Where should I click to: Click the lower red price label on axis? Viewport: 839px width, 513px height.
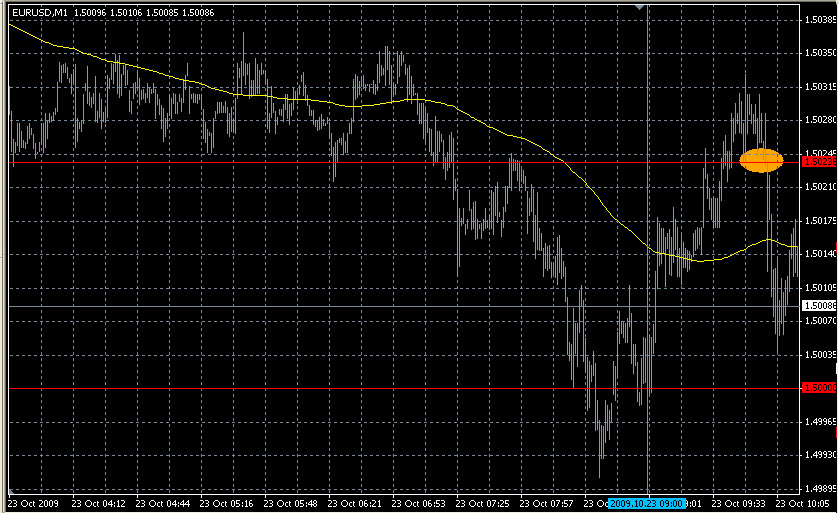818,387
